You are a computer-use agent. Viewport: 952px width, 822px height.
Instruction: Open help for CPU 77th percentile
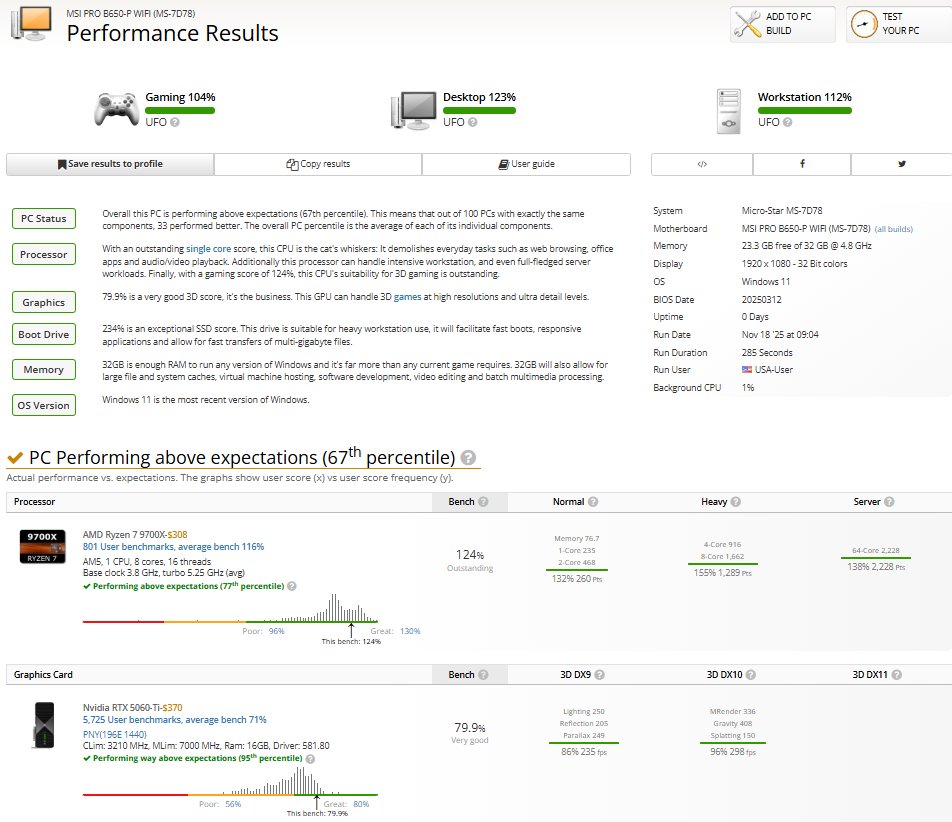(292, 586)
